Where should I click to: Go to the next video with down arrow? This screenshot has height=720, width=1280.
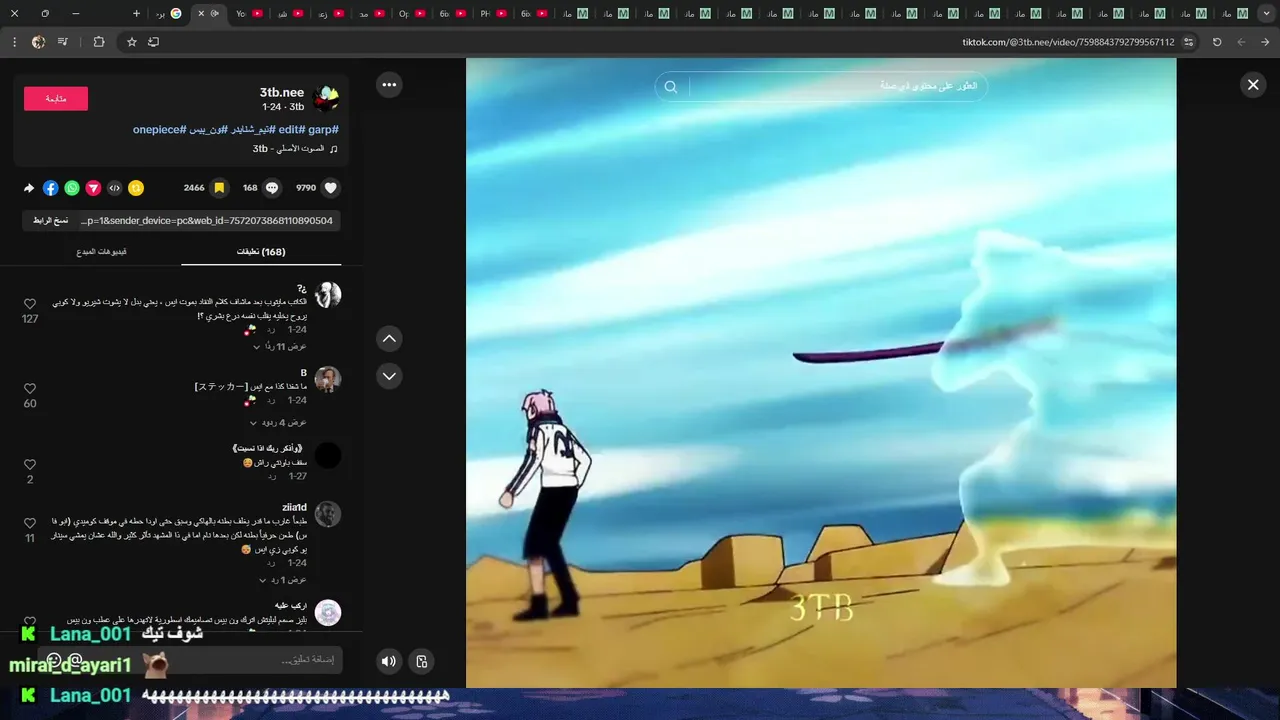389,376
